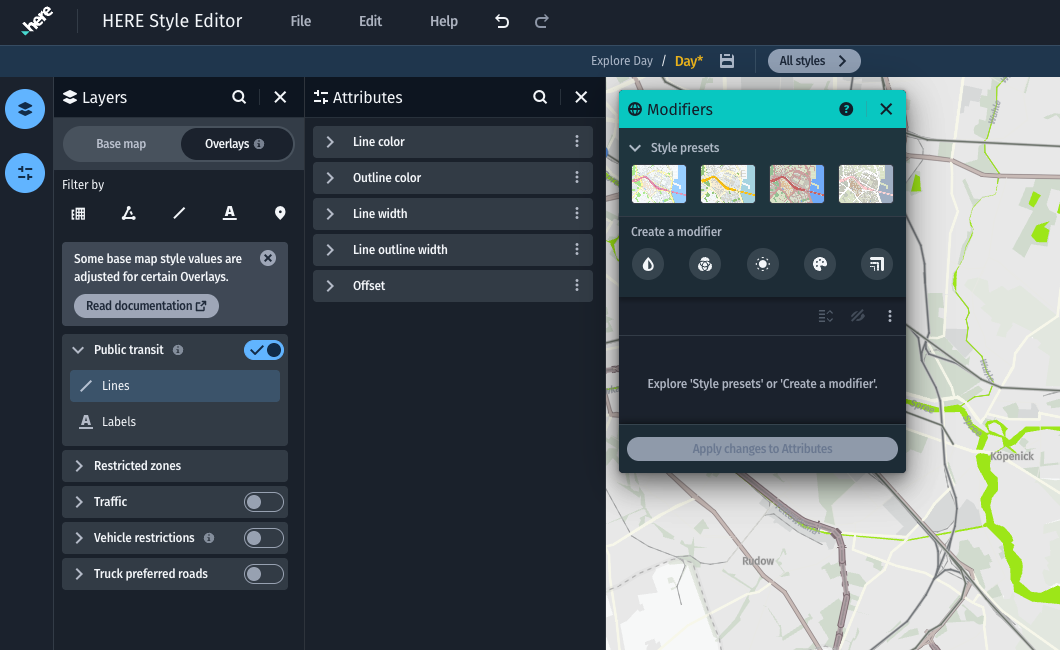Dismiss the base map style notice
This screenshot has height=650, width=1060.
tap(268, 258)
